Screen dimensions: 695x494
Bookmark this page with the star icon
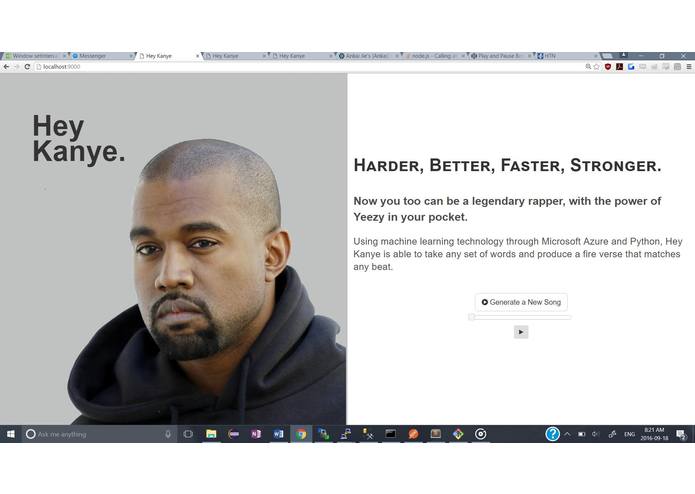coord(596,66)
